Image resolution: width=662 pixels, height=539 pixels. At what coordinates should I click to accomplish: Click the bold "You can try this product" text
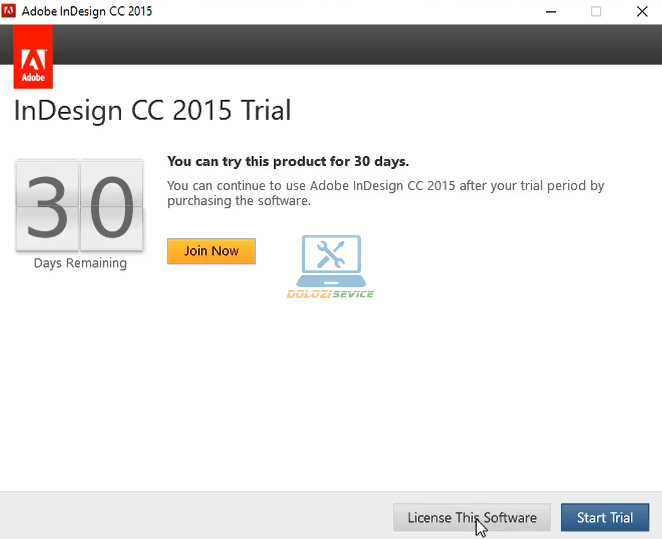pos(288,161)
